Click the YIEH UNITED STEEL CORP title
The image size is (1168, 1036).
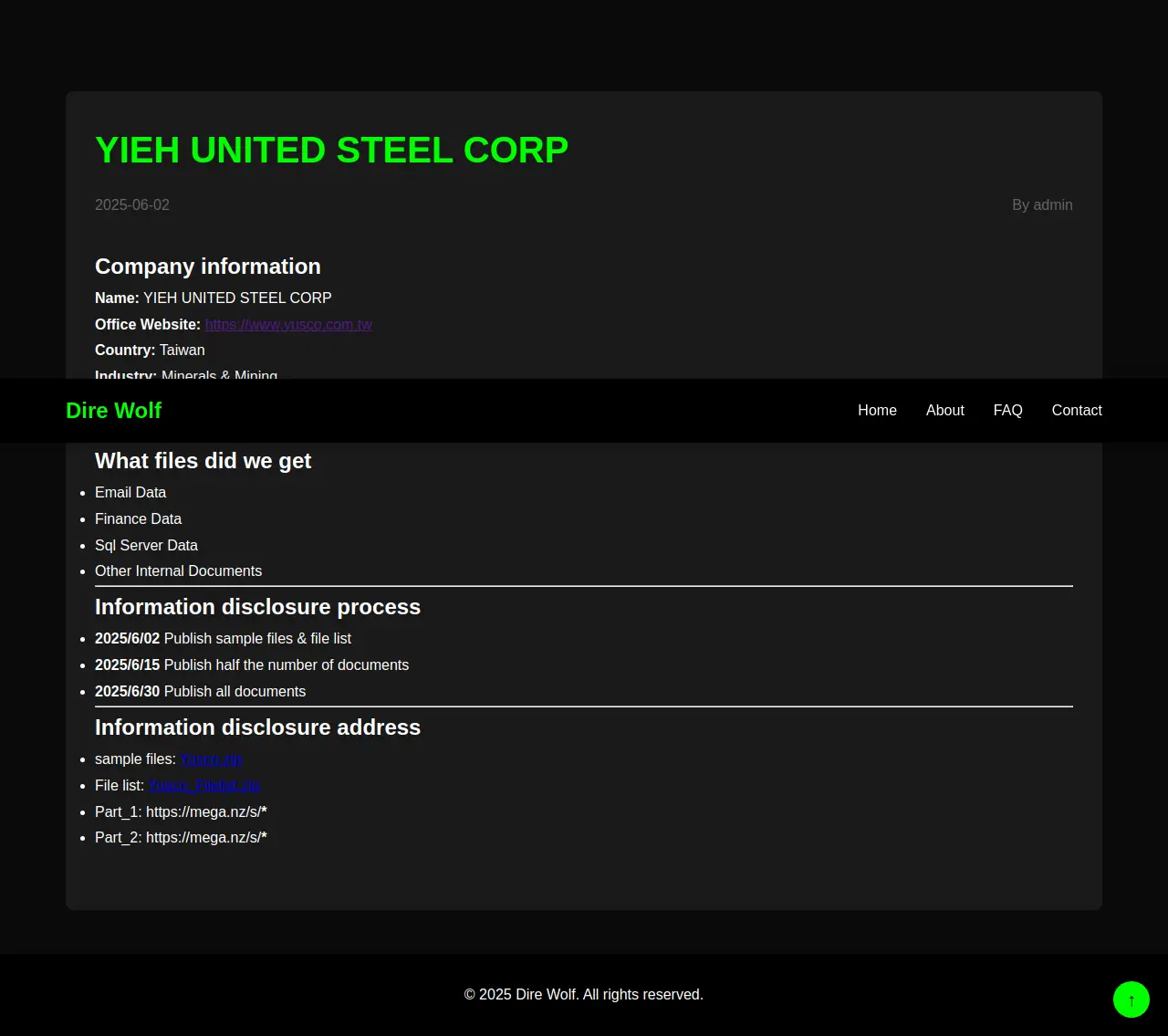click(x=331, y=151)
